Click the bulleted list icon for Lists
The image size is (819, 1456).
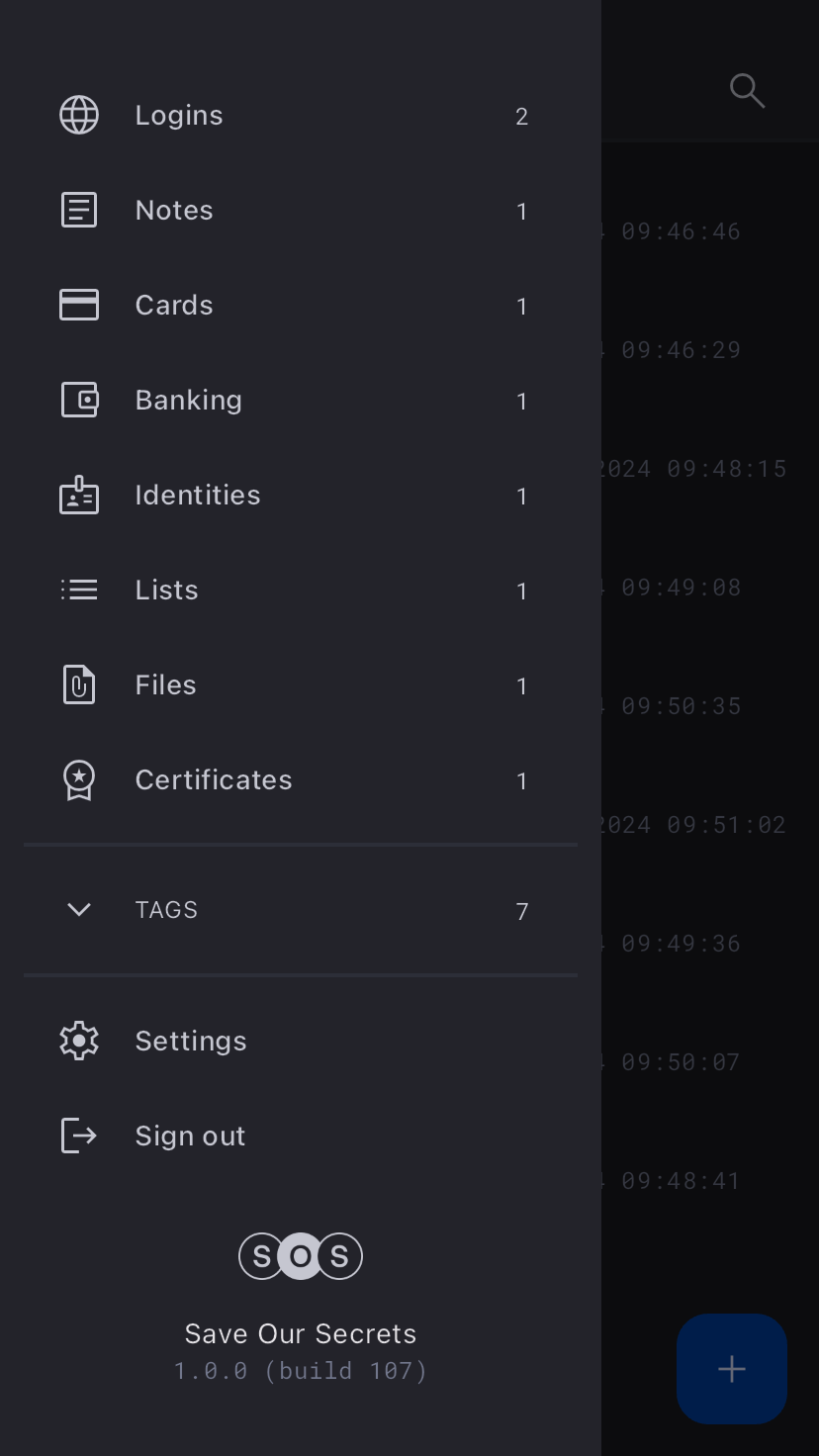coord(79,591)
